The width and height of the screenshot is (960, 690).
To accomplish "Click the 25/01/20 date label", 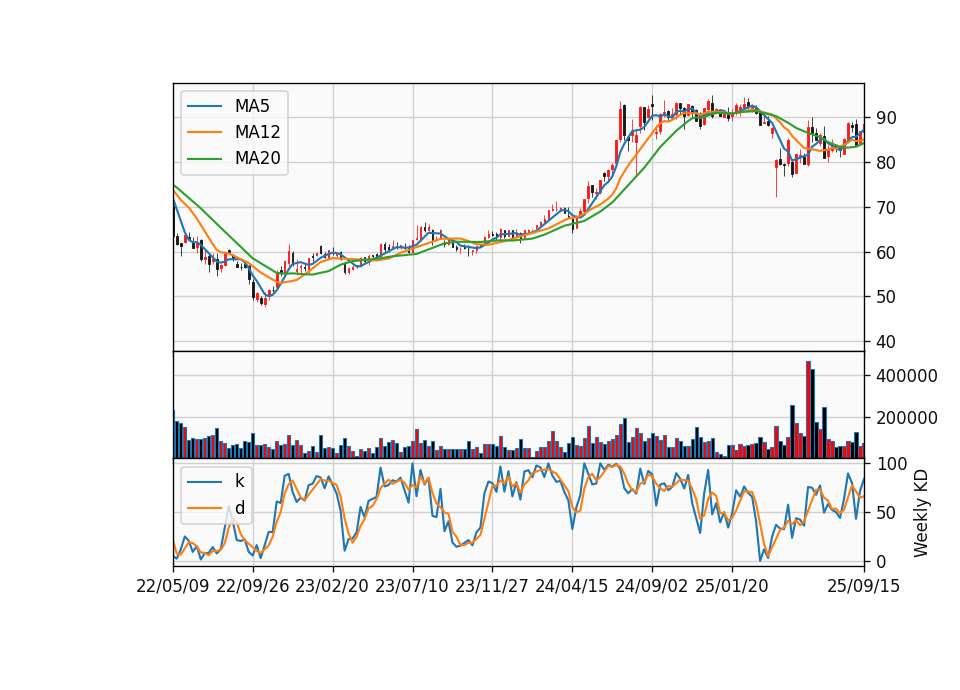I will 732,586.
